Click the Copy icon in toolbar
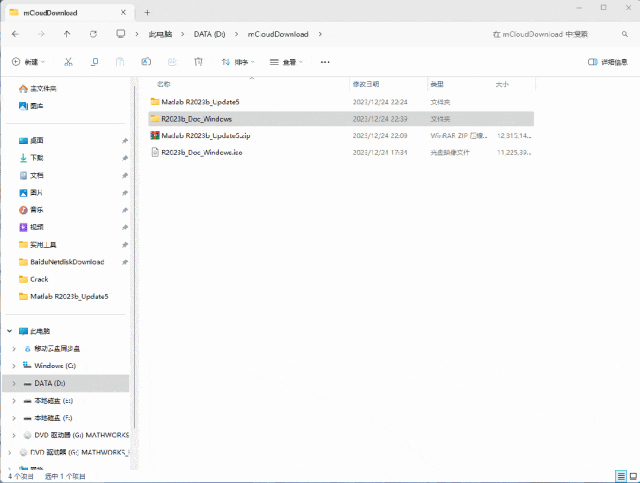This screenshot has height=483, width=640. [x=94, y=62]
